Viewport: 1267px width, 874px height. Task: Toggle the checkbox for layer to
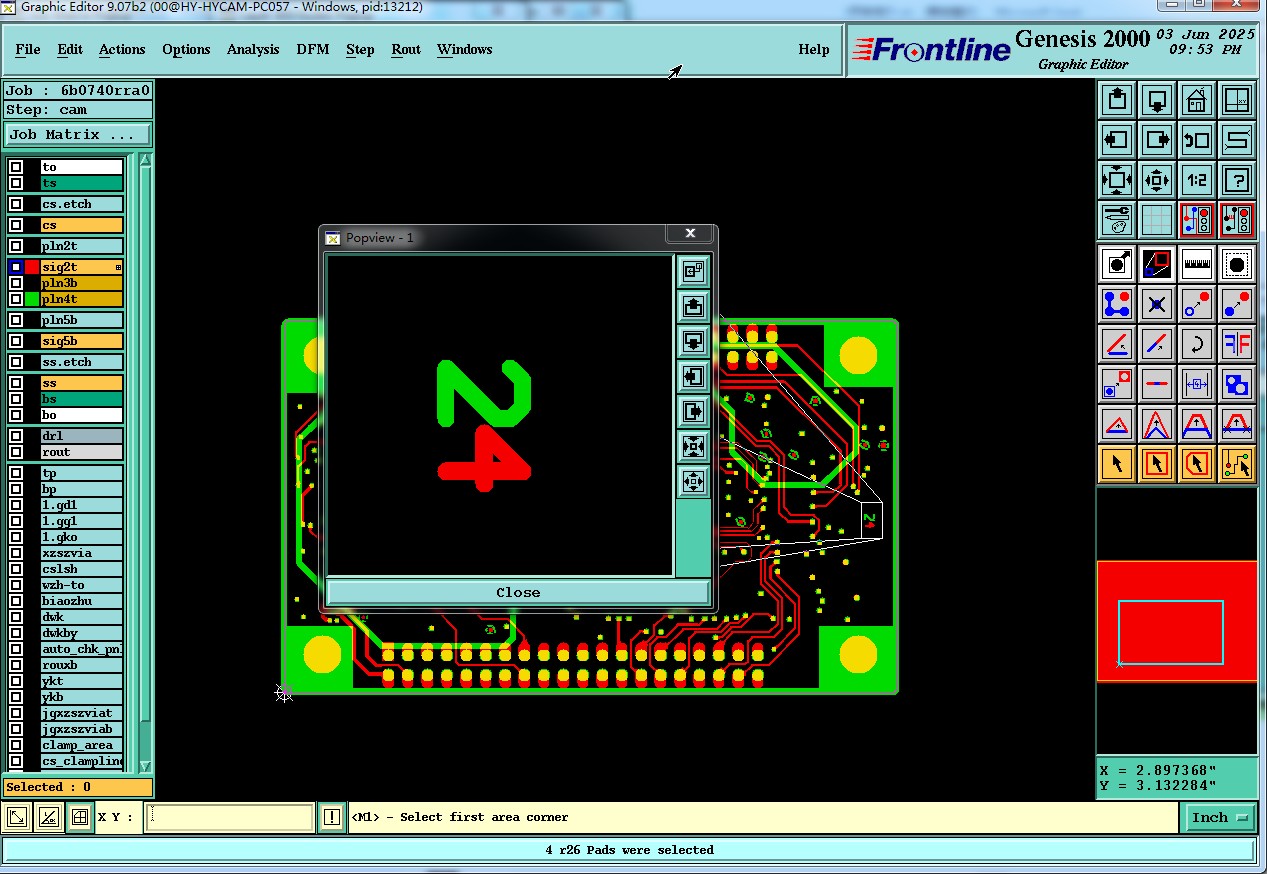click(16, 167)
